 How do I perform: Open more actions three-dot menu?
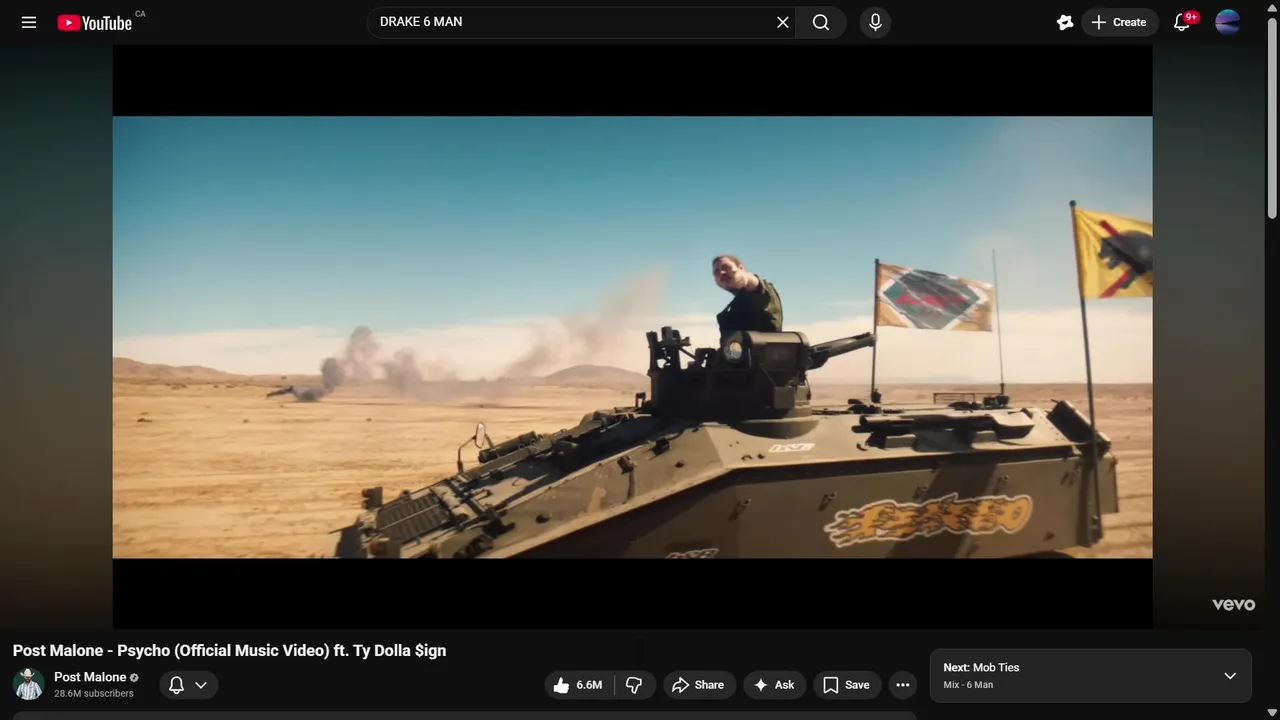(903, 685)
